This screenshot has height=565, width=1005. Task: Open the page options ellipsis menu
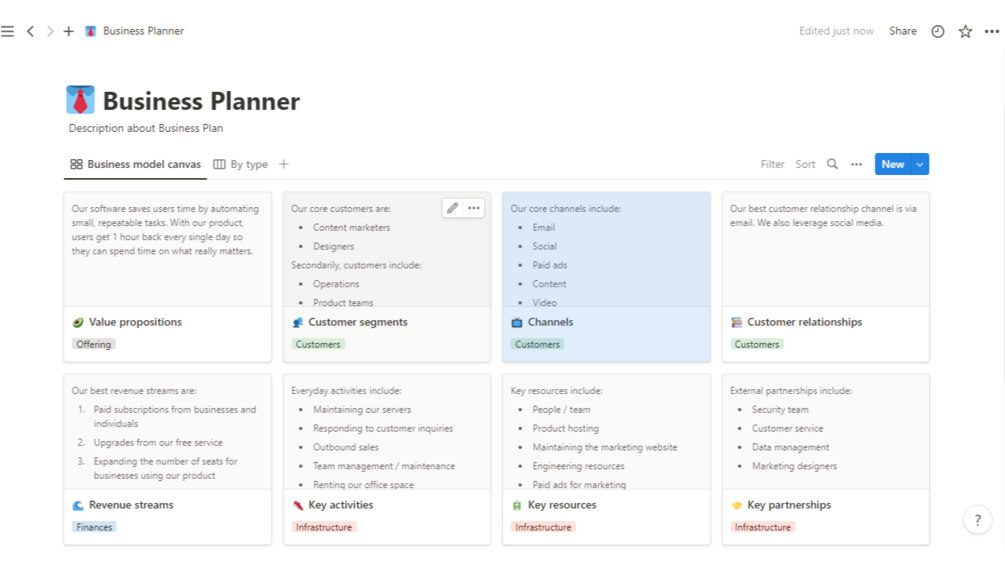coord(991,31)
